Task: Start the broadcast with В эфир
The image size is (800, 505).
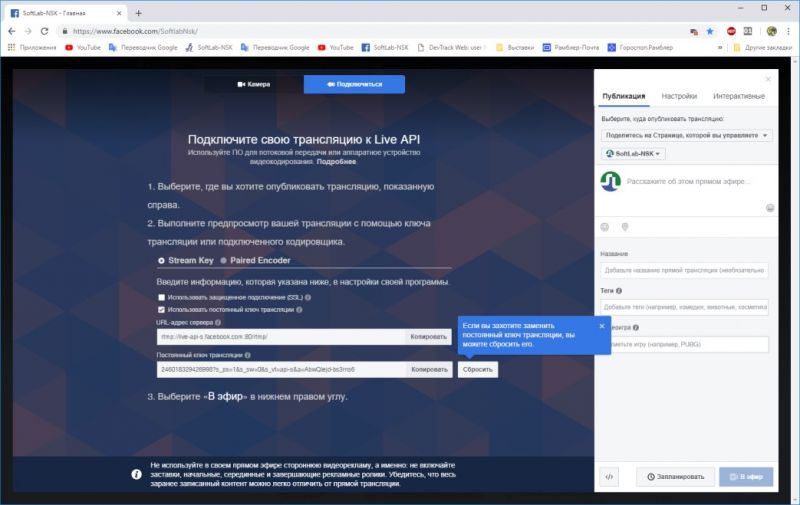Action: click(746, 477)
